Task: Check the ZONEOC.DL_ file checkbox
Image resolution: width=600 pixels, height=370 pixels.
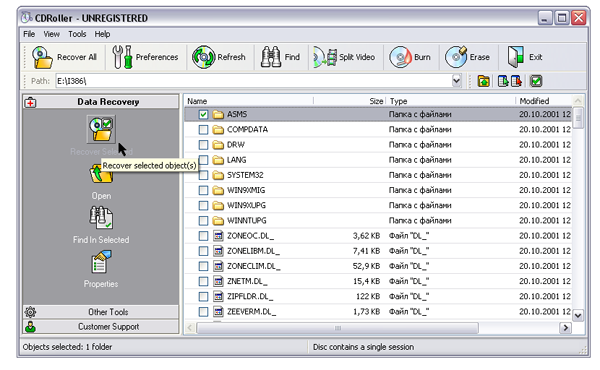Action: point(203,236)
